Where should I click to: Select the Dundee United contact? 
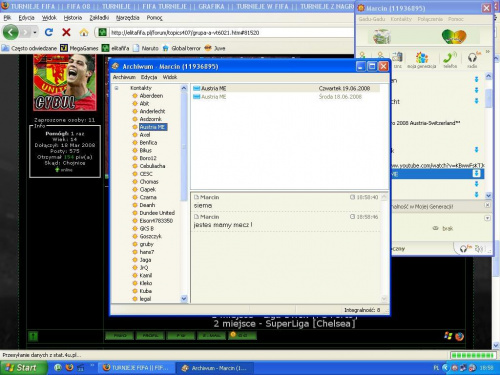(157, 213)
